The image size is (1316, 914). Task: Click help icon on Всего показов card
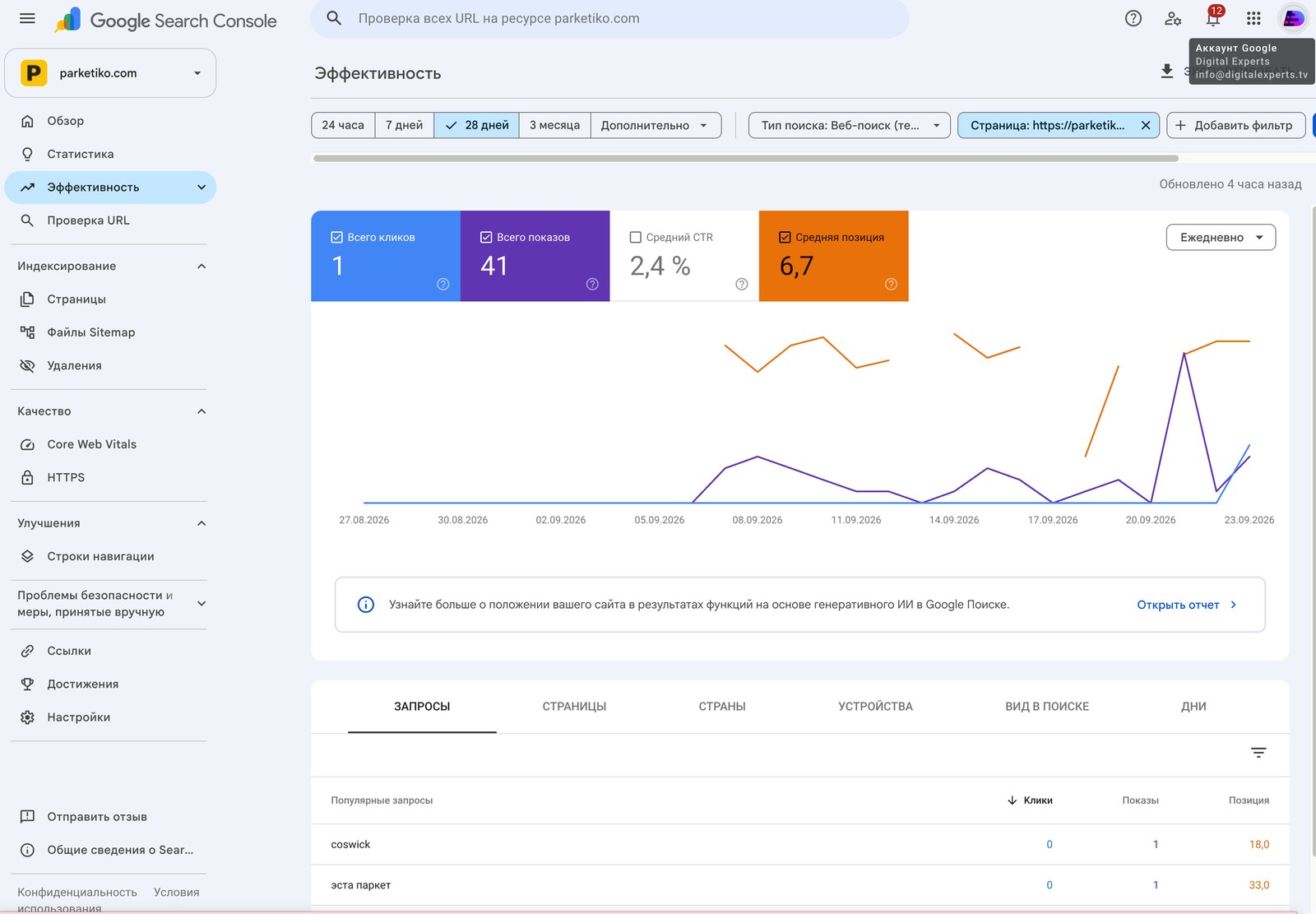(592, 284)
